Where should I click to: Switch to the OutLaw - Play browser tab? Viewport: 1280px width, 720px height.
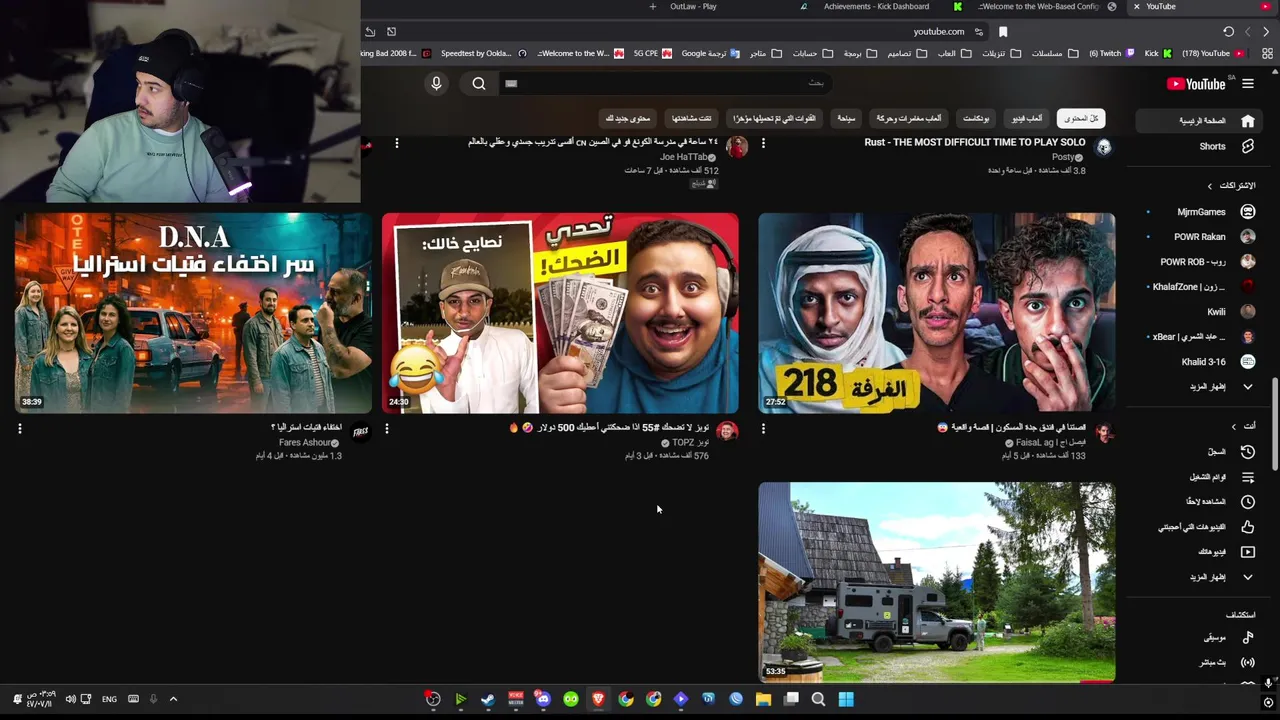[x=693, y=6]
